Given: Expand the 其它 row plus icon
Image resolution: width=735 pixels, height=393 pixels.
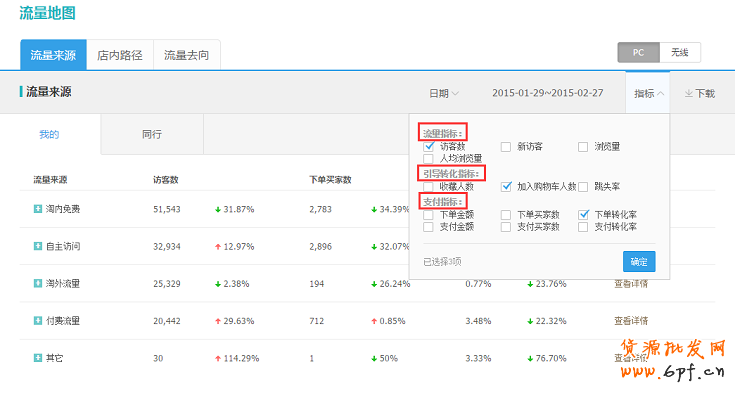Looking at the screenshot, I should pyautogui.click(x=38, y=358).
